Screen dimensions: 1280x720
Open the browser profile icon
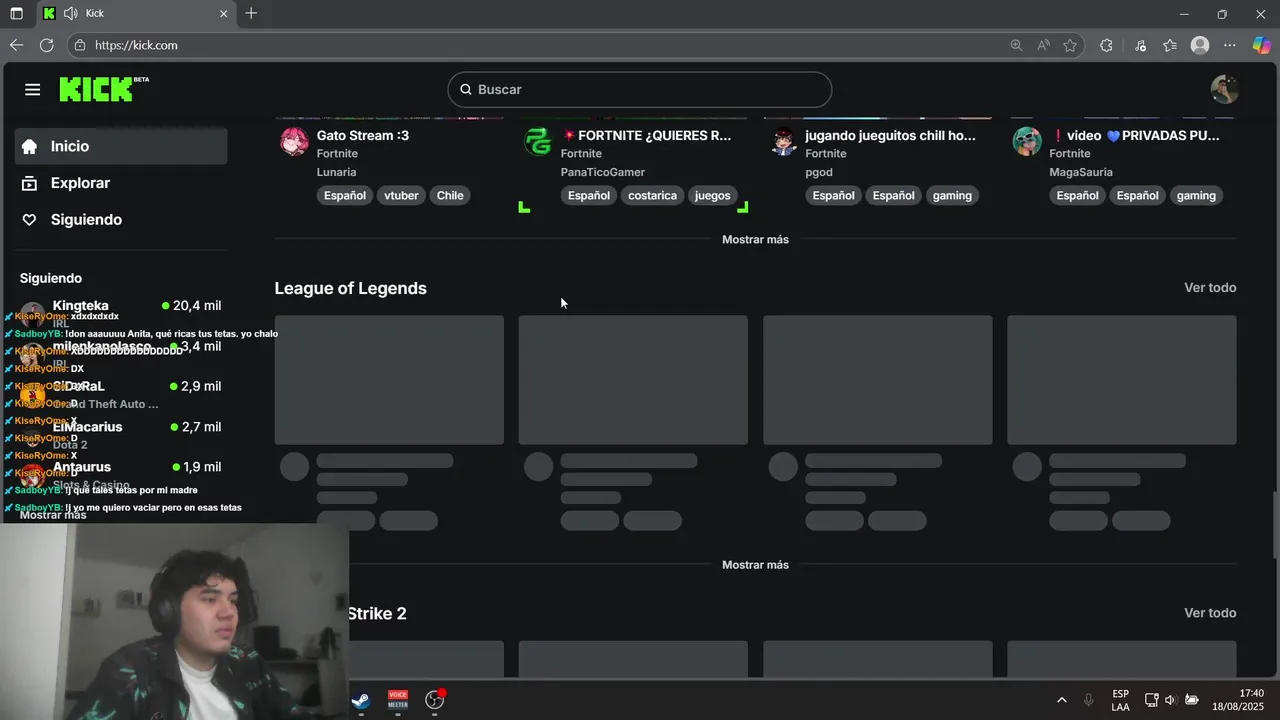pyautogui.click(x=1200, y=45)
